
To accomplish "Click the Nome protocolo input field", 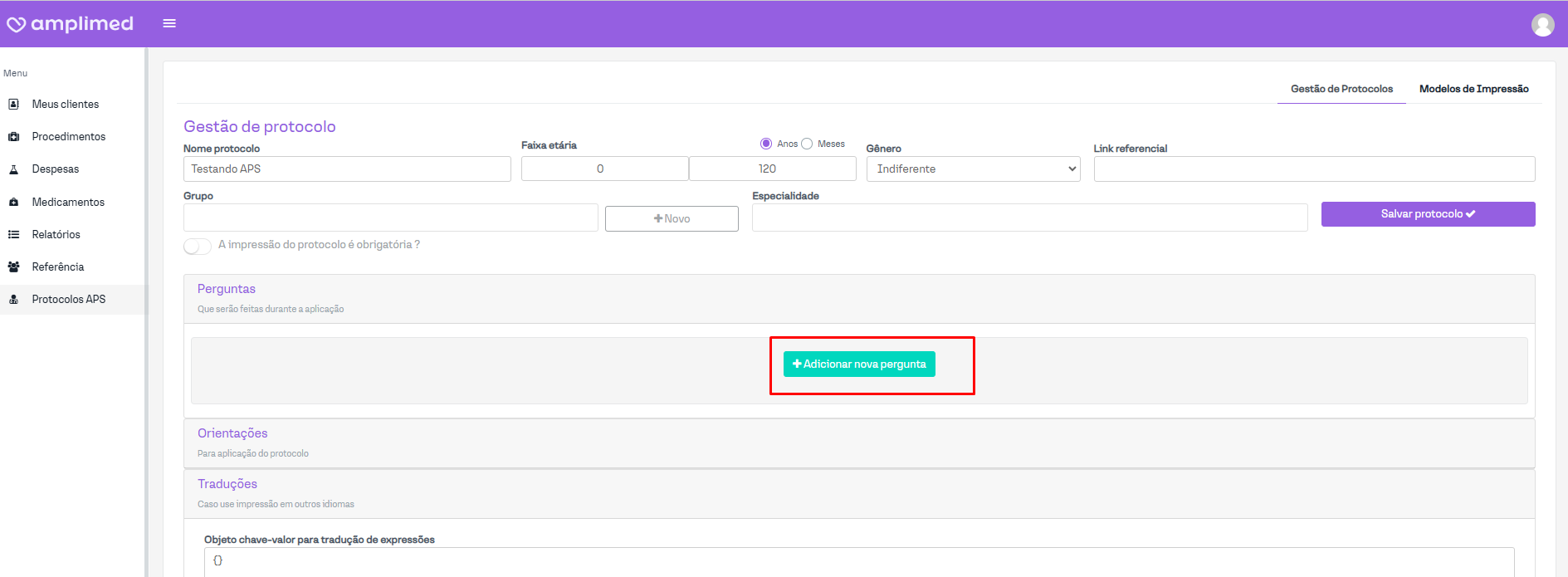I will pos(347,169).
